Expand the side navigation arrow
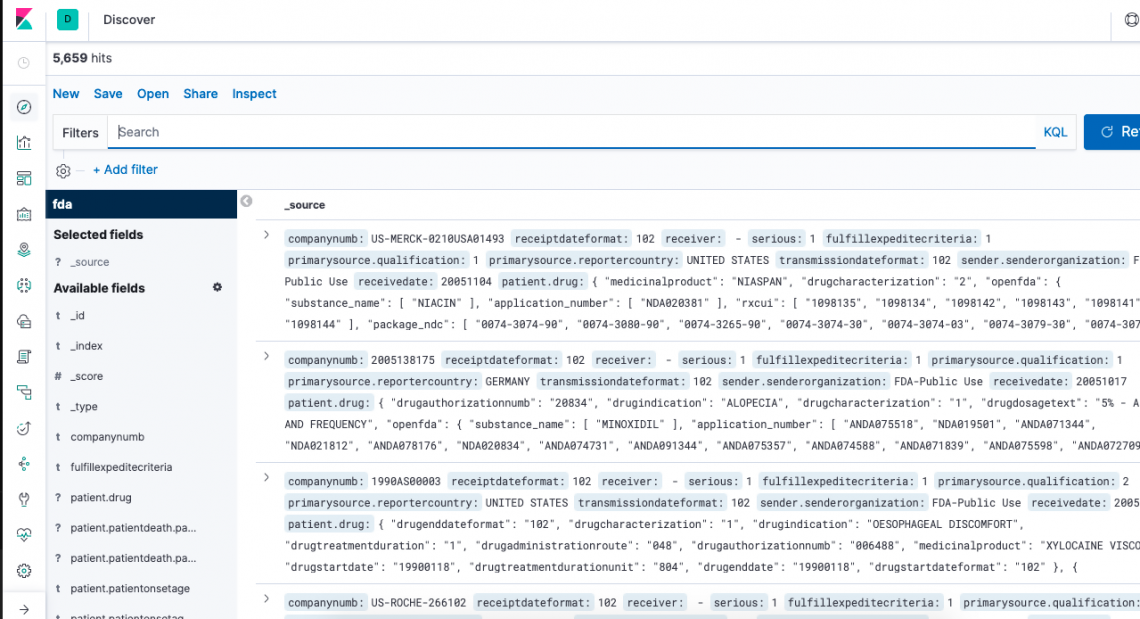 click(24, 610)
